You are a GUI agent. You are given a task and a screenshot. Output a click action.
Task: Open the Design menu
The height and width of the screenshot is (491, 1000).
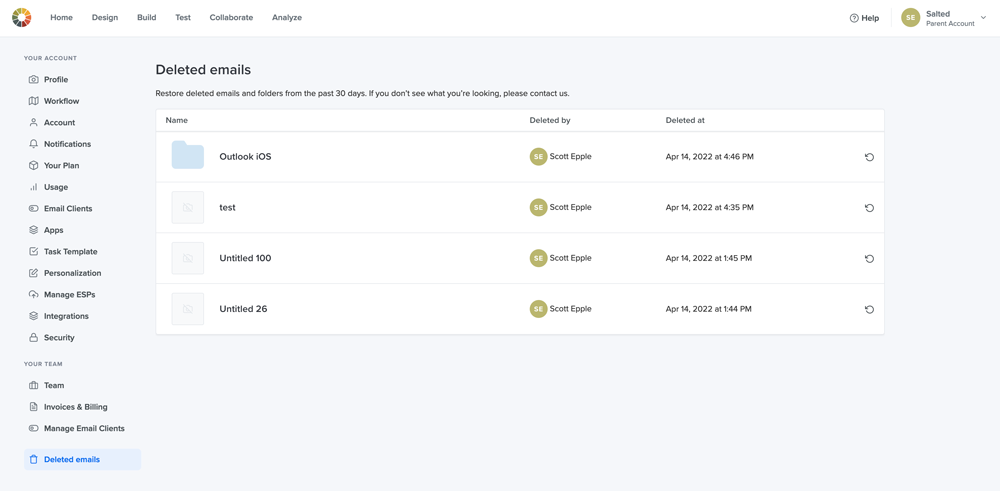tap(105, 18)
